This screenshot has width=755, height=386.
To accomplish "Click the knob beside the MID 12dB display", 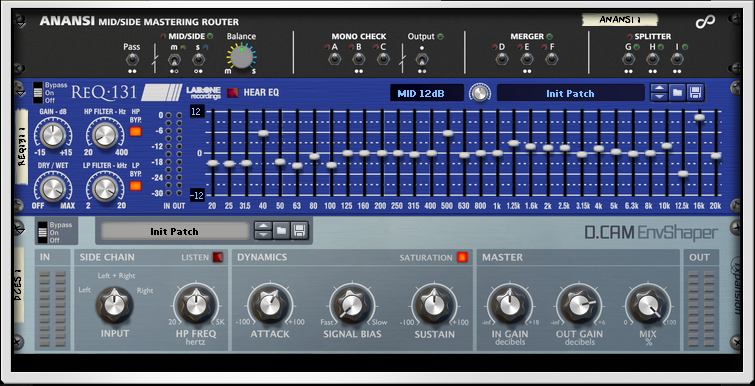I will coord(480,93).
